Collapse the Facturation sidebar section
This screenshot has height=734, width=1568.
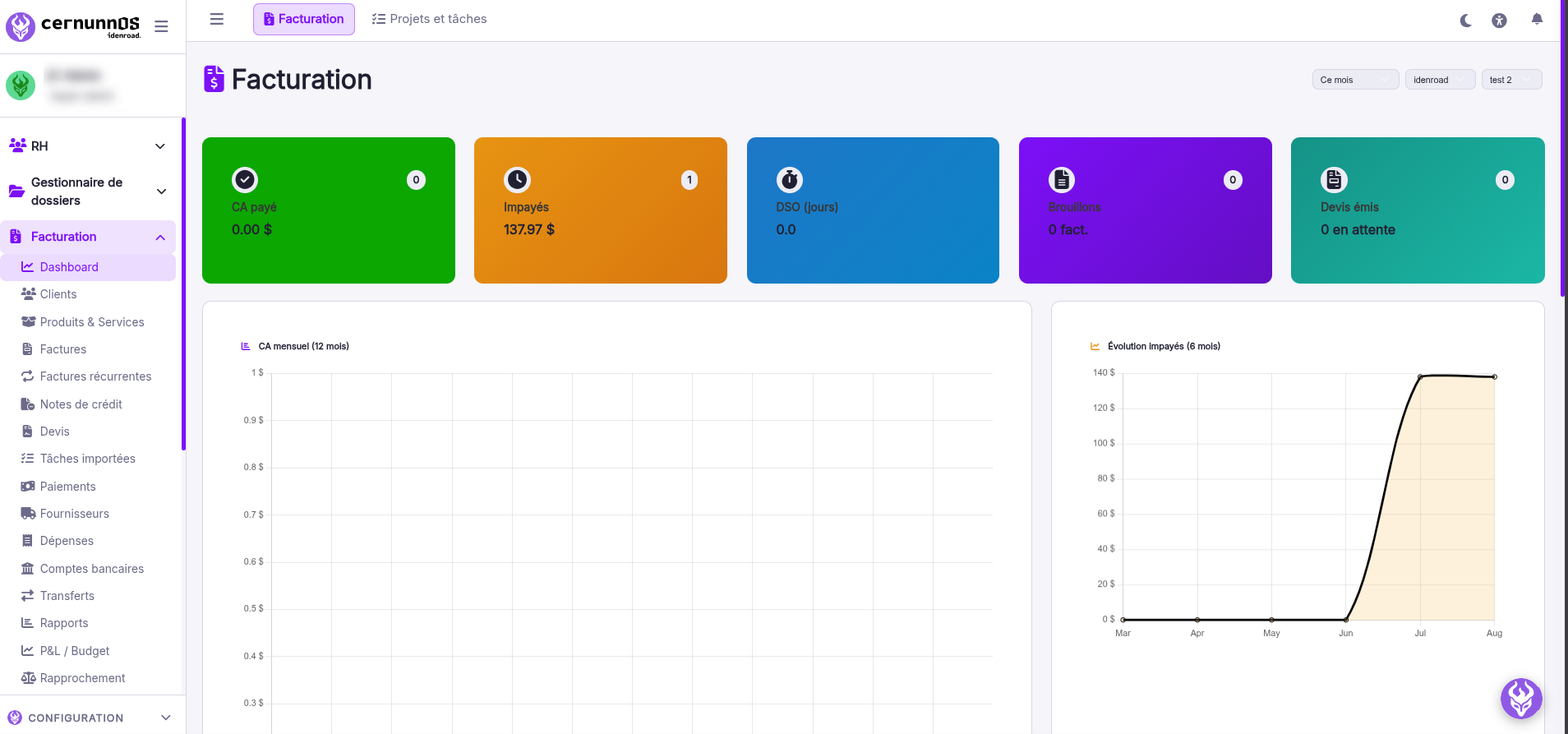(88, 237)
